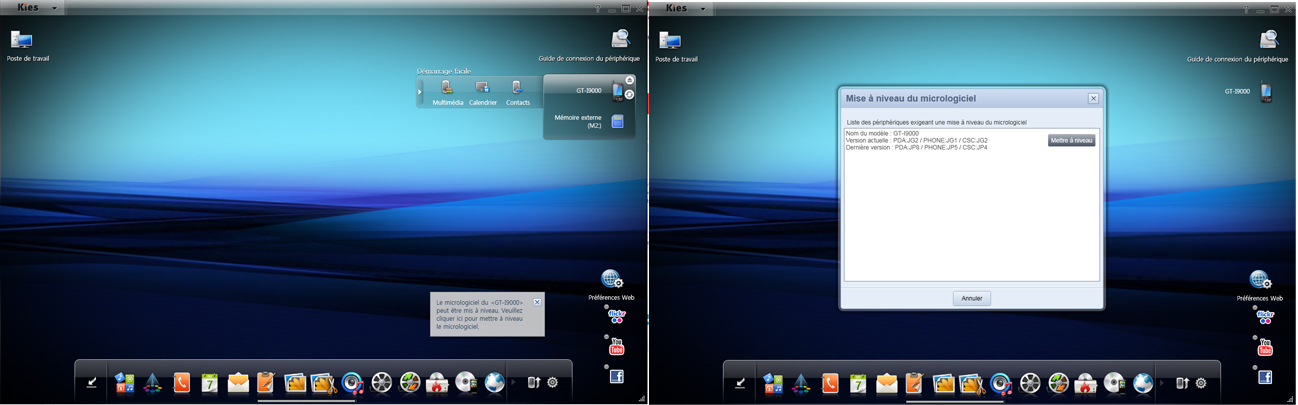Click the firmware update notification text

480,314
